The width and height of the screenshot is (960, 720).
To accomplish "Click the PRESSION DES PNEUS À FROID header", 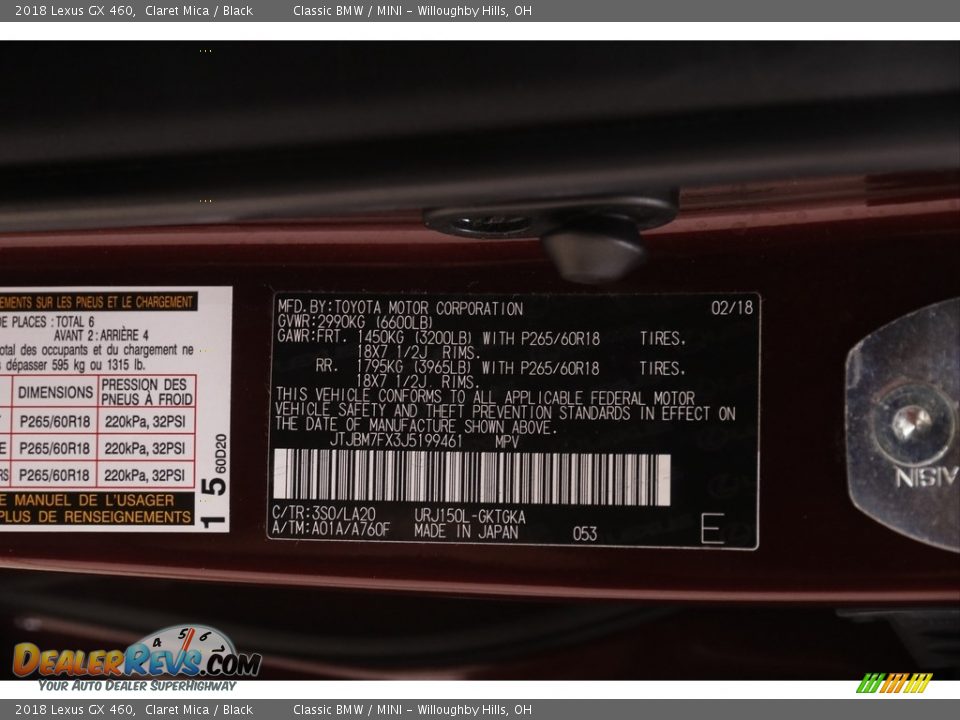I will tap(146, 392).
